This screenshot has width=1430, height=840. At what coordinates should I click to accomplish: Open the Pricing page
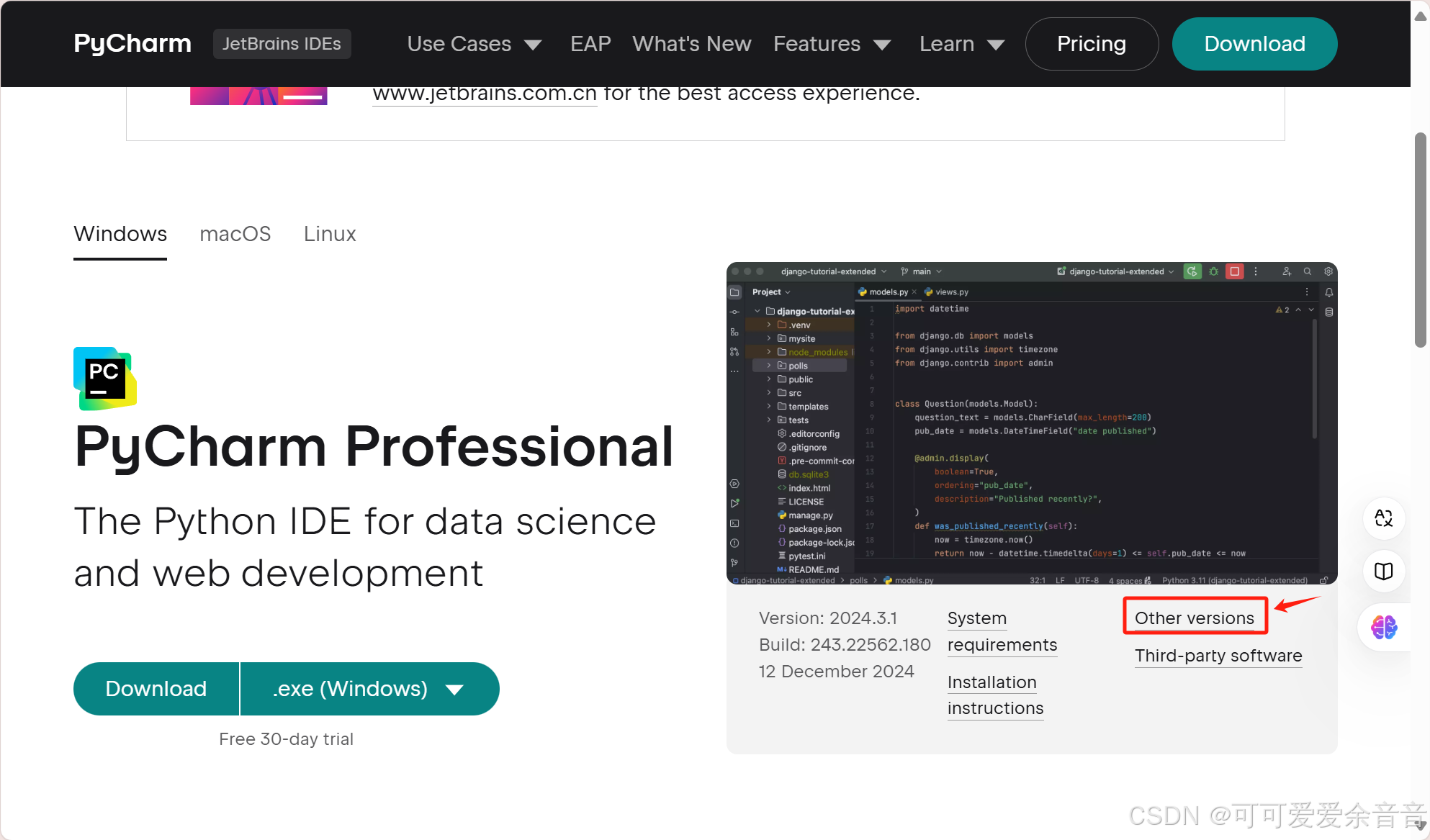pos(1092,44)
